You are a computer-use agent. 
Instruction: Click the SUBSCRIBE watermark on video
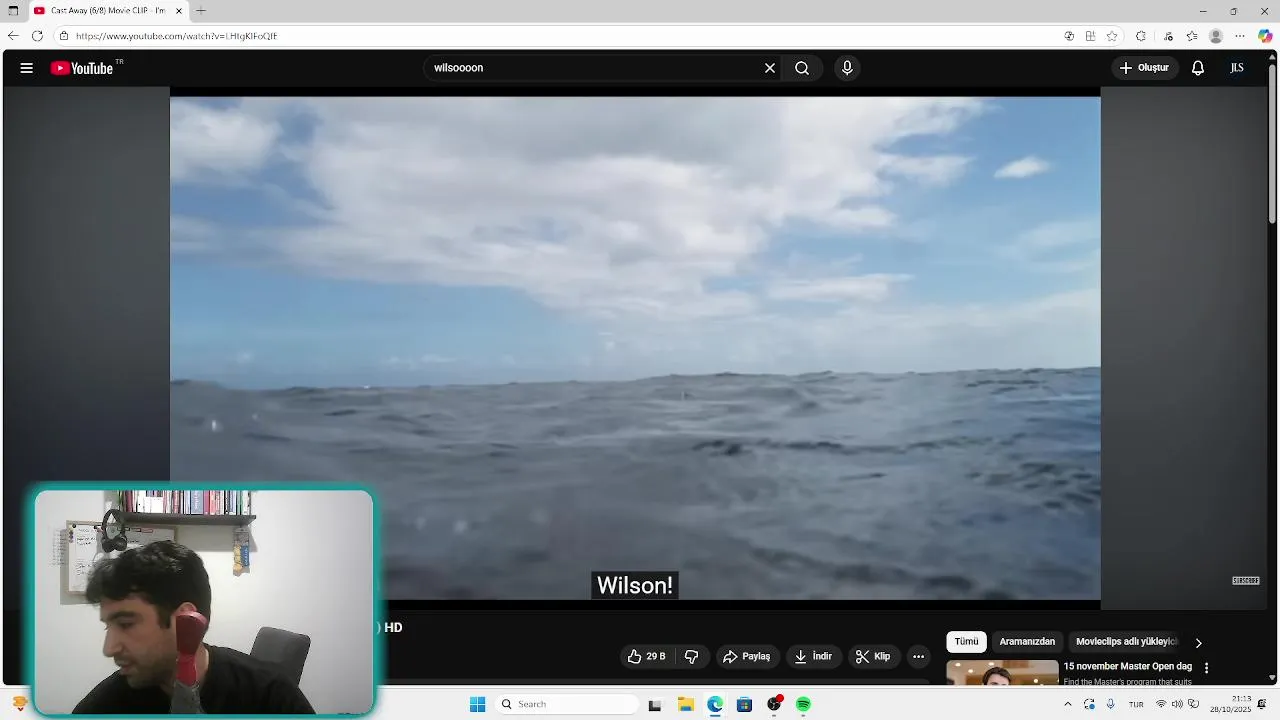tap(1245, 581)
